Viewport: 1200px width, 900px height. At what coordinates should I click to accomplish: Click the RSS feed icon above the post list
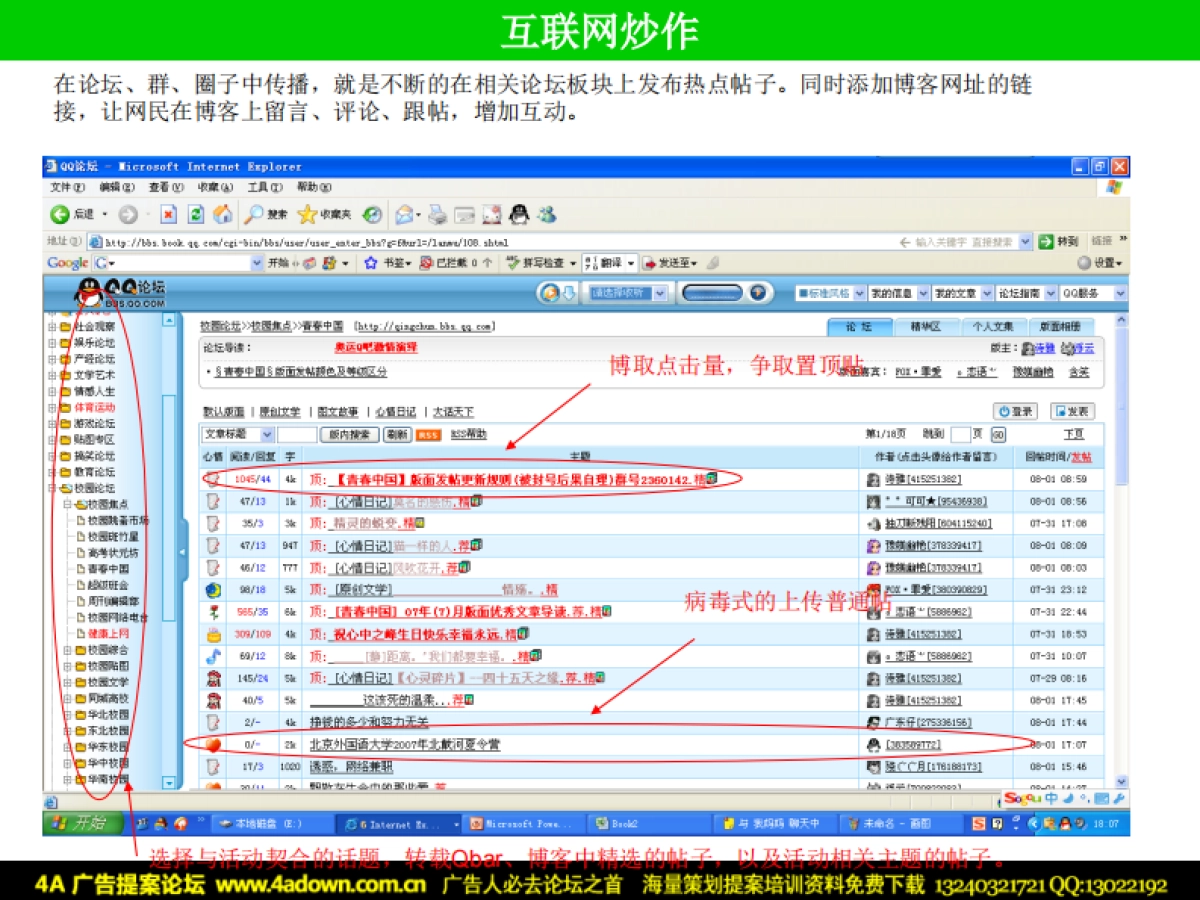click(427, 434)
